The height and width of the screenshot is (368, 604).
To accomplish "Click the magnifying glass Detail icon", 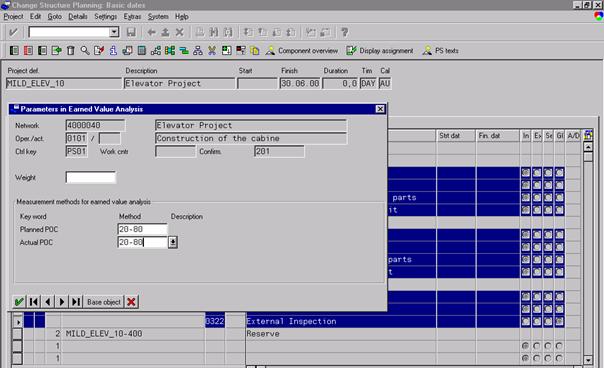I will coord(85,50).
